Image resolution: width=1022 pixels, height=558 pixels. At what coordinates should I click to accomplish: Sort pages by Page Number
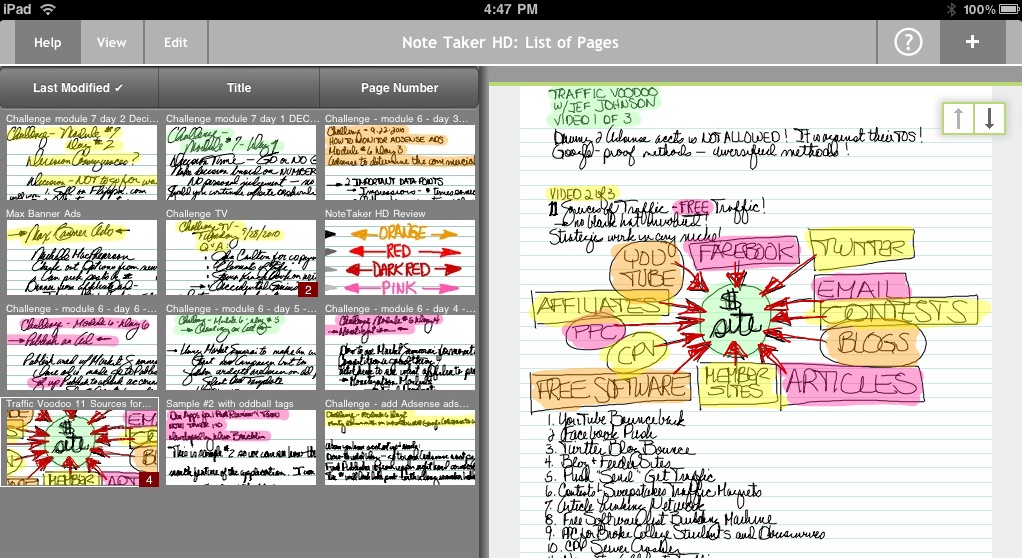pyautogui.click(x=399, y=88)
